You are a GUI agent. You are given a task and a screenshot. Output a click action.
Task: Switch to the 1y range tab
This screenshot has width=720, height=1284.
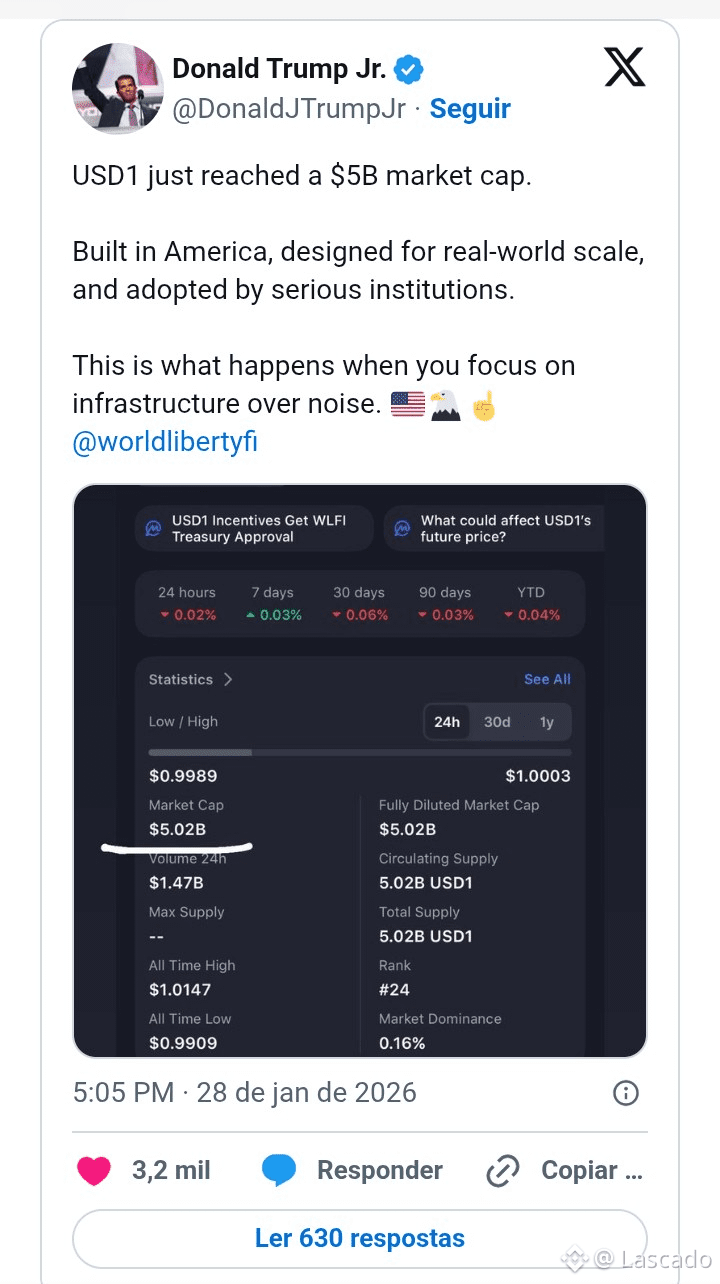point(546,722)
